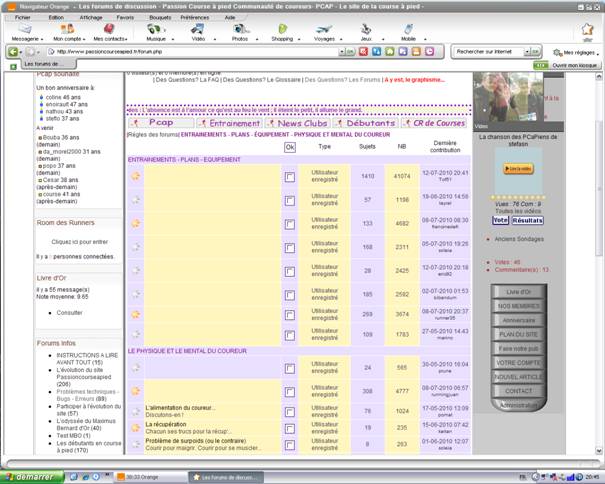The image size is (605, 484).
Task: Open the Favoris menu
Action: pyautogui.click(x=125, y=17)
